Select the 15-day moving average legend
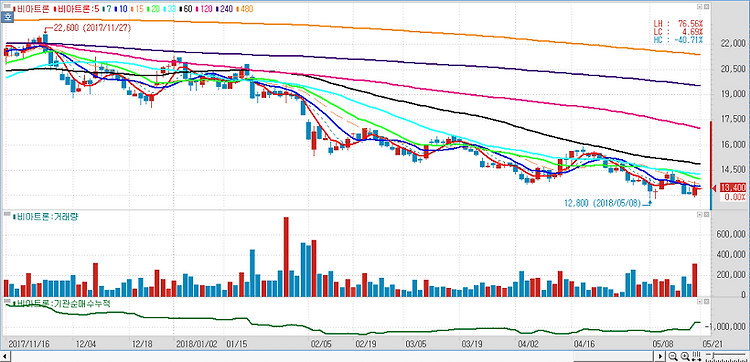The image size is (750, 362). [x=137, y=9]
